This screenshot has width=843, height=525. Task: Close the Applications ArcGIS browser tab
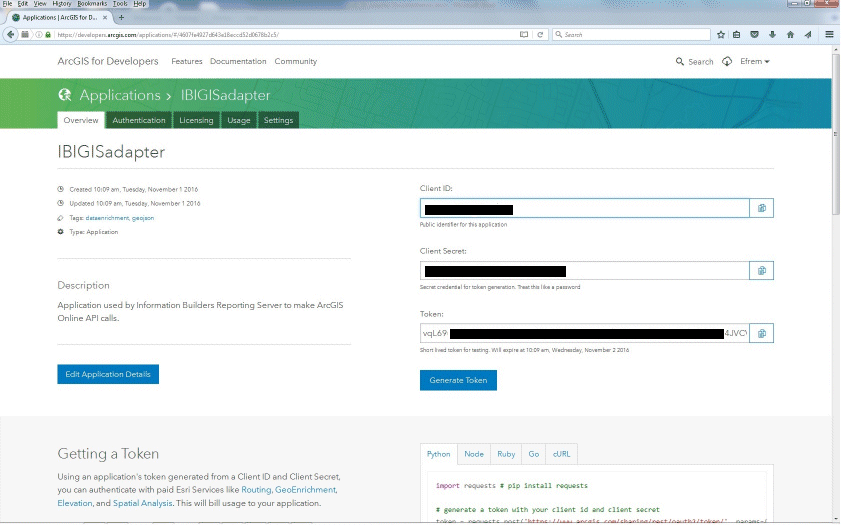coord(105,17)
